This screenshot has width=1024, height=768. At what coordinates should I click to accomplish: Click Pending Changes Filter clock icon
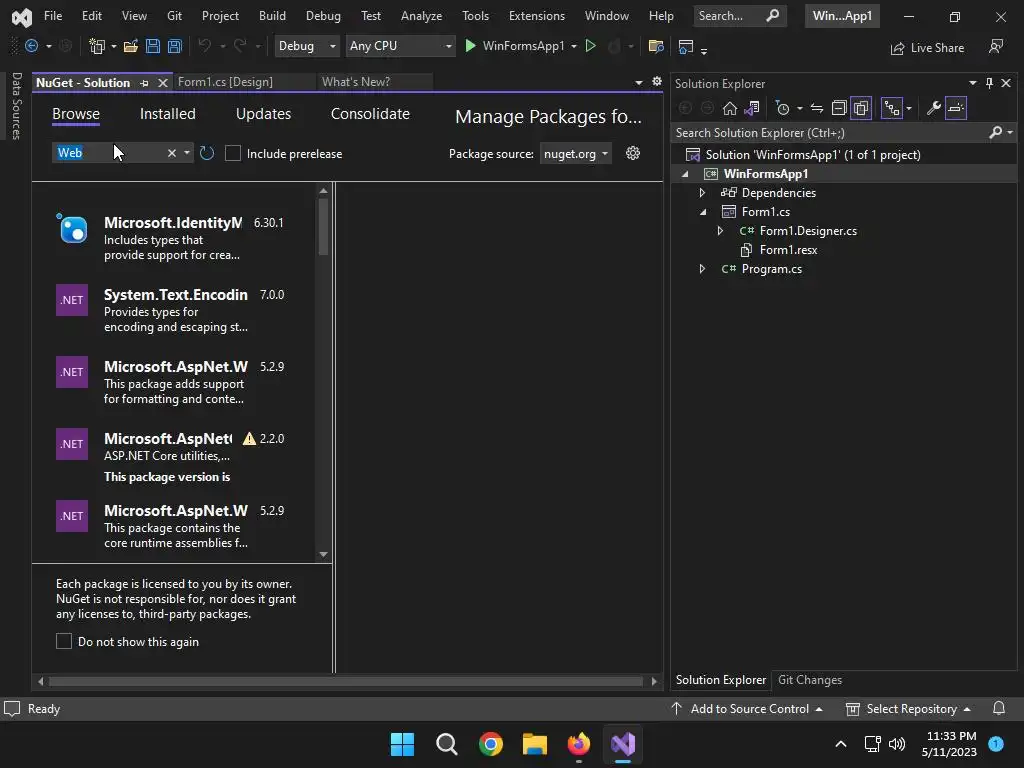point(782,108)
